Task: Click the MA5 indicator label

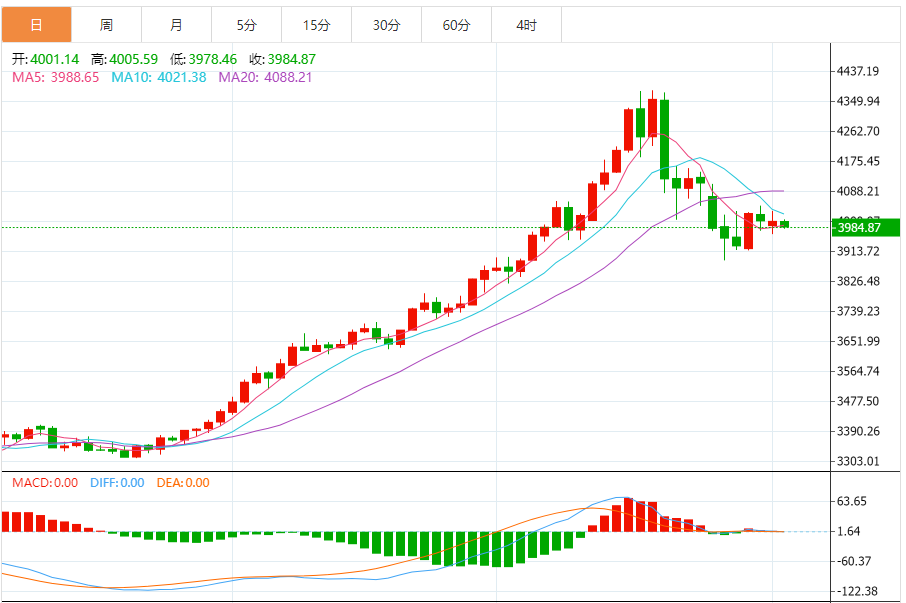Action: pos(55,77)
